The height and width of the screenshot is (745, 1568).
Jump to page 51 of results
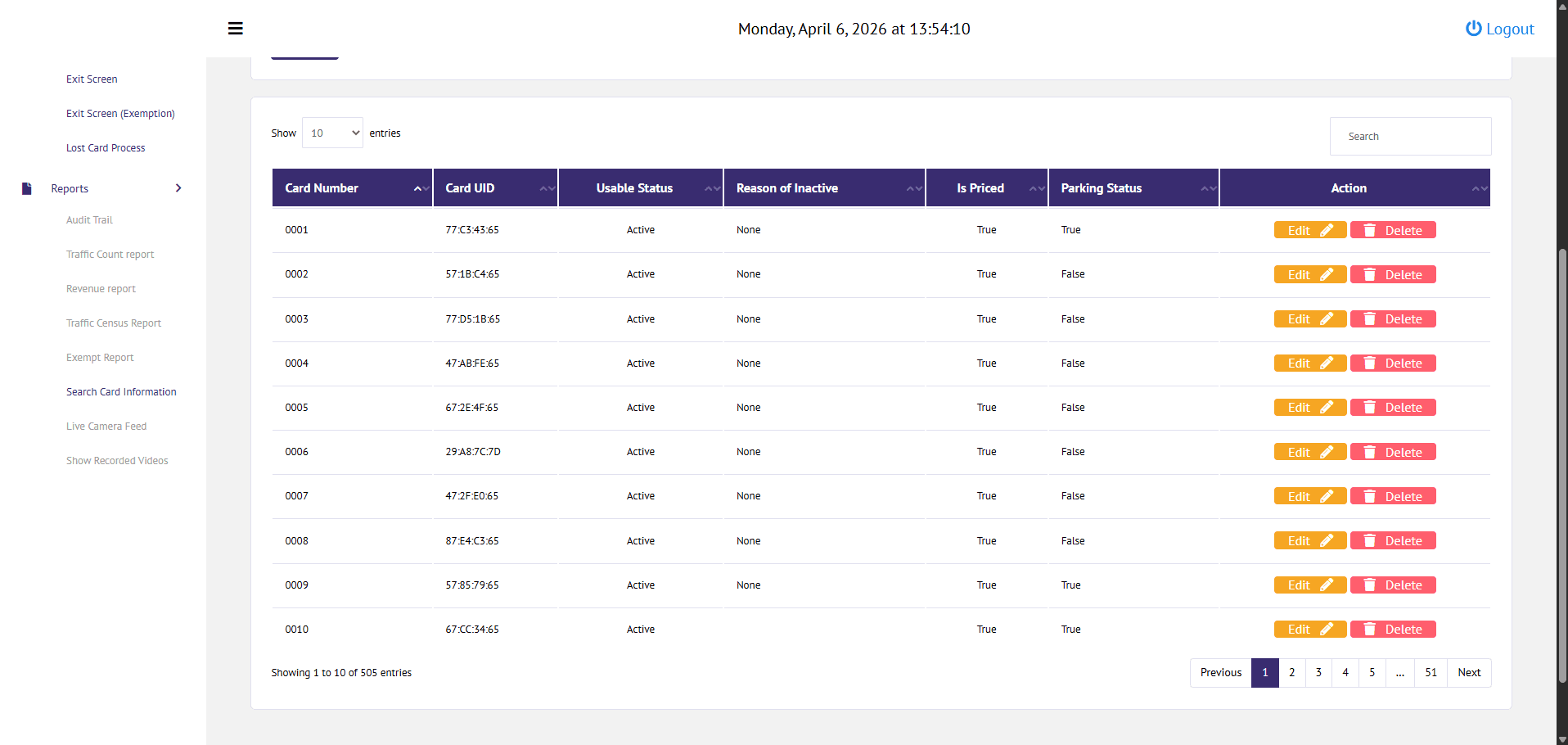click(1431, 672)
